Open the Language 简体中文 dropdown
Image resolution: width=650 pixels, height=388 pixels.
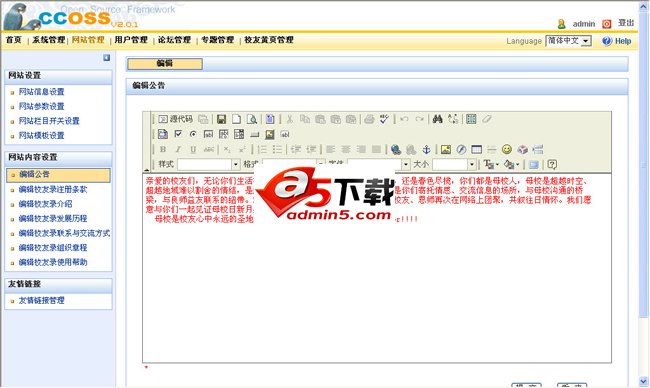point(568,41)
